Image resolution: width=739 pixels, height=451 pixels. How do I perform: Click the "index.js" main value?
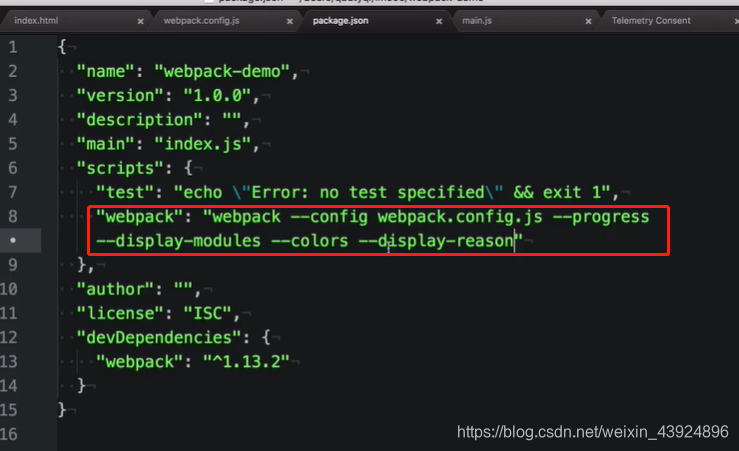[x=203, y=144]
